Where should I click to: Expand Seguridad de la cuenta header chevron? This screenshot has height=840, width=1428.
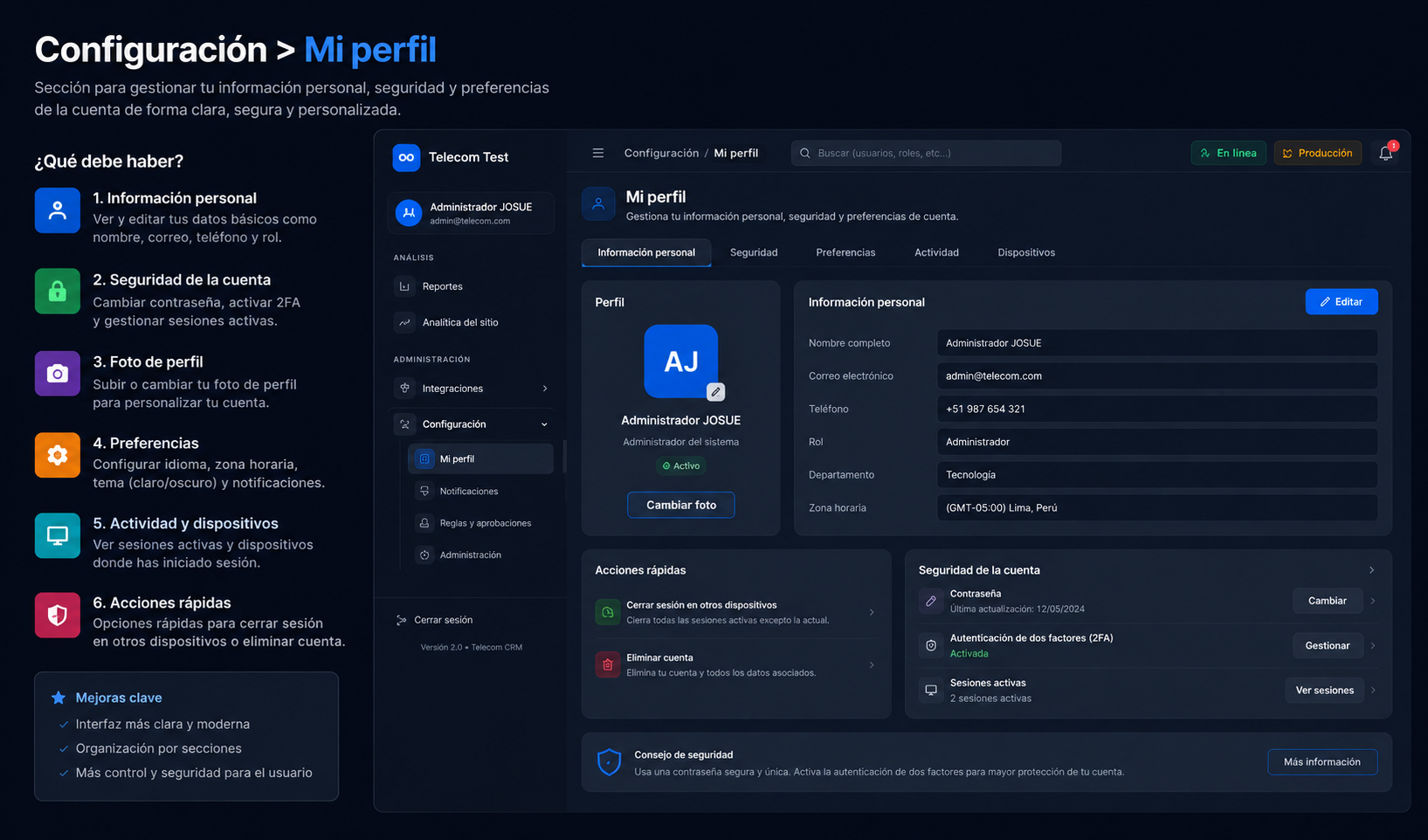[1371, 570]
